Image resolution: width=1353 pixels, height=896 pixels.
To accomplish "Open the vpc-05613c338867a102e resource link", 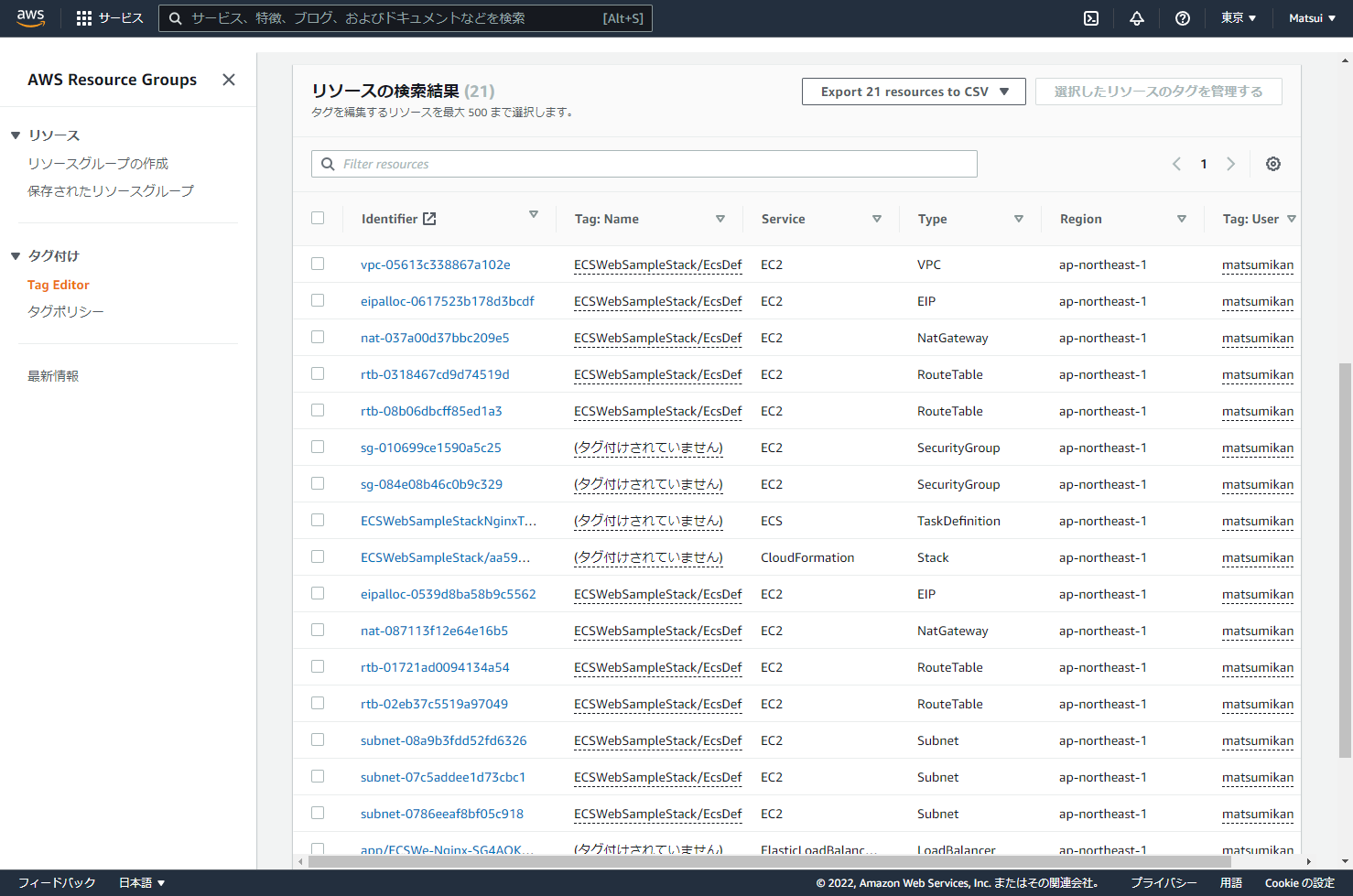I will [x=436, y=264].
